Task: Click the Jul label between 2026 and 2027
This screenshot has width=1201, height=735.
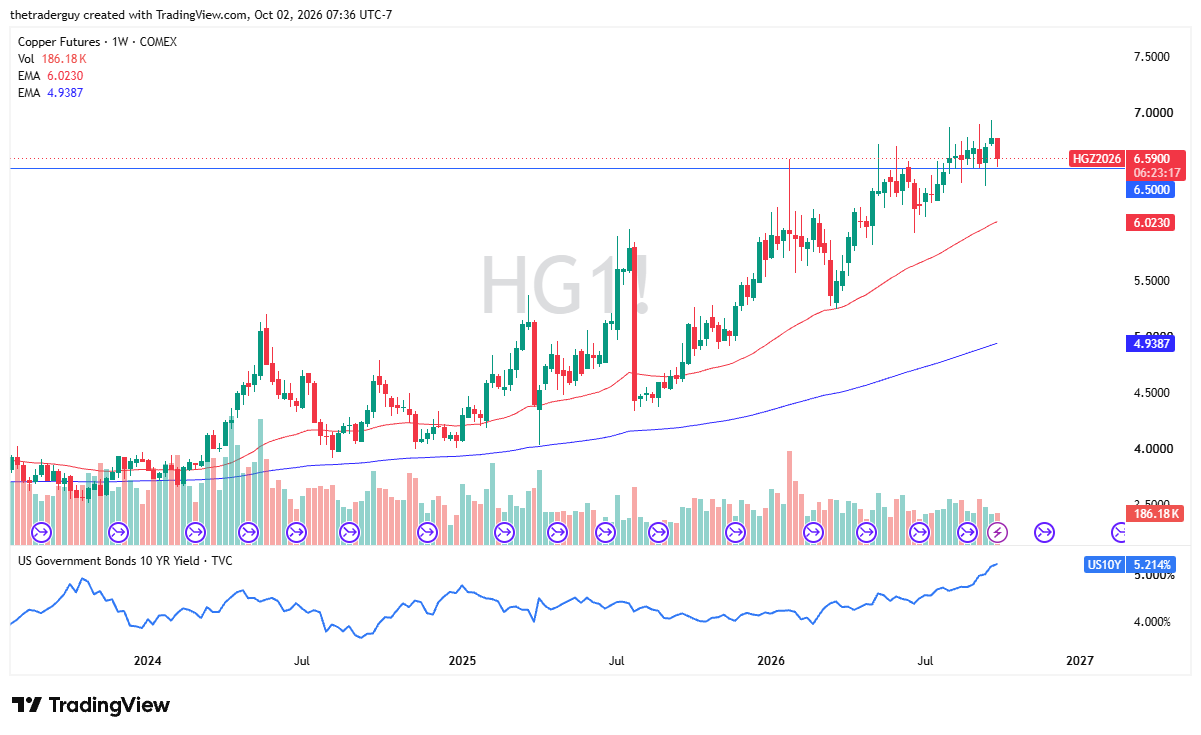Action: click(926, 661)
